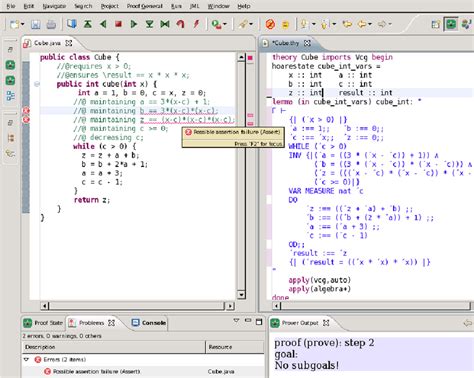This screenshot has width=474, height=378.
Task: Click the yellow square toolbar icon
Action: (285, 24)
